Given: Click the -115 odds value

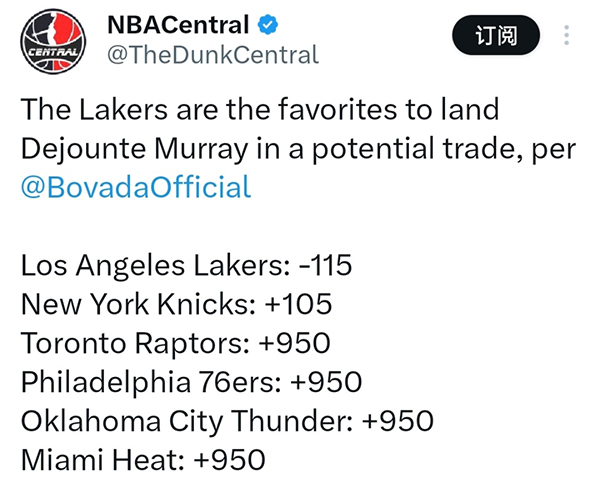Looking at the screenshot, I should [326, 265].
